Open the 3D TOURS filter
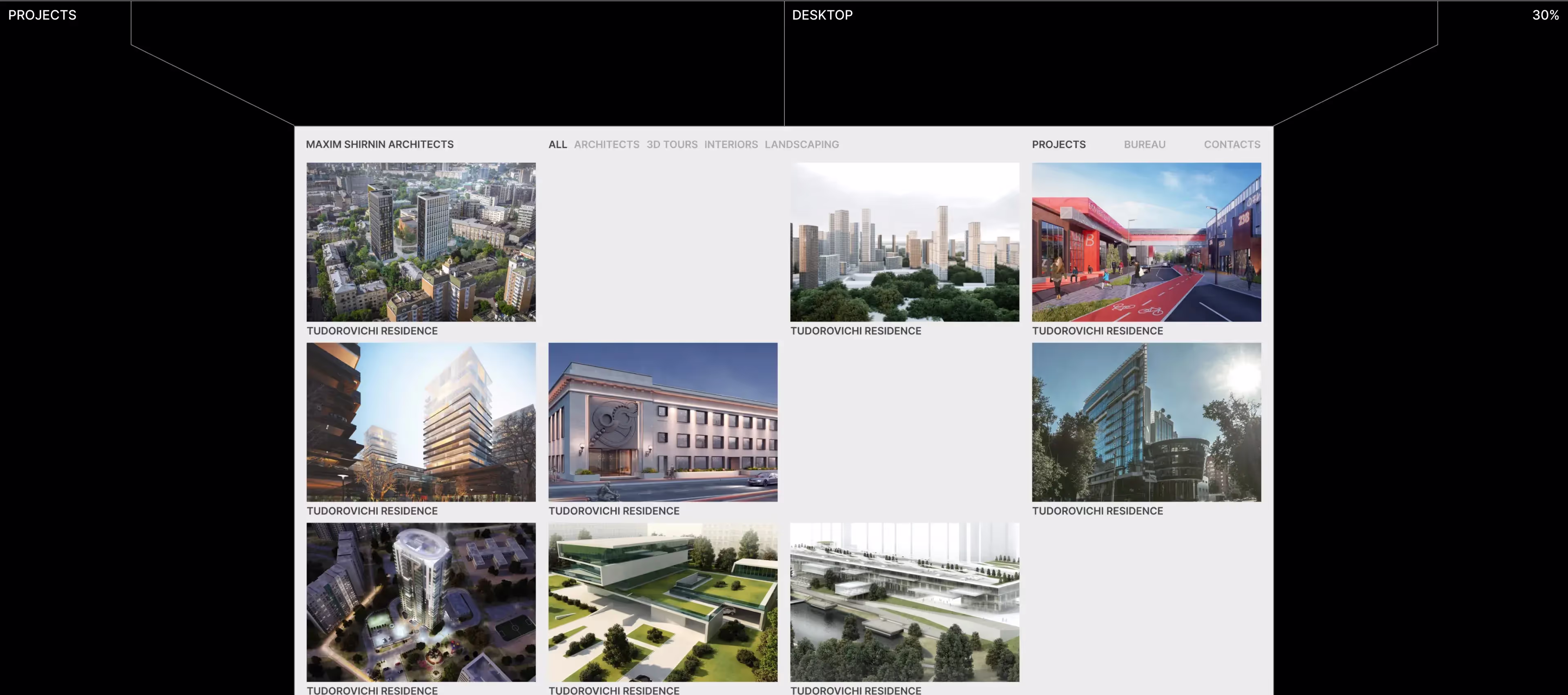Screen dimensions: 1568x695 tap(671, 144)
